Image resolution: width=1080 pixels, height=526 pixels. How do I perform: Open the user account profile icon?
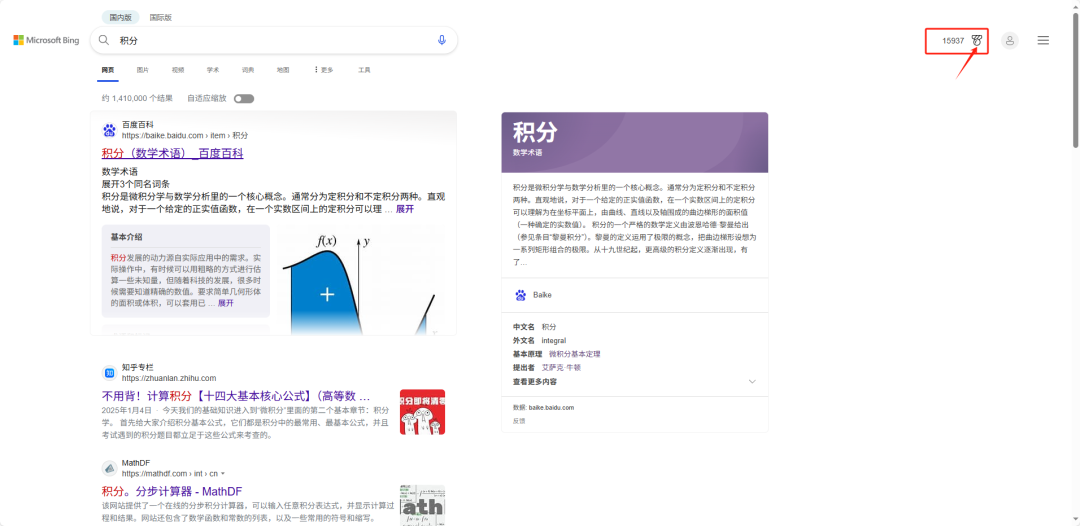tap(1010, 40)
